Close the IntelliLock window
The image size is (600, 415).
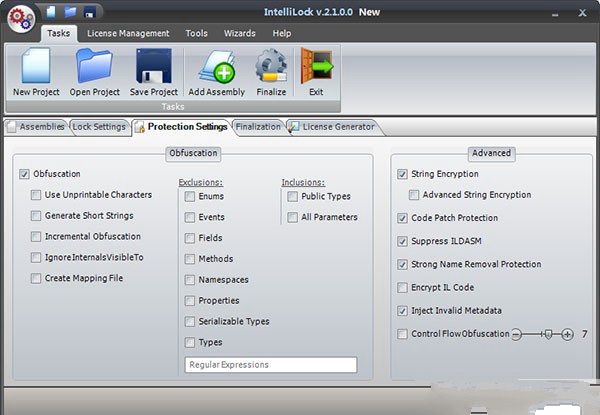pyautogui.click(x=582, y=13)
